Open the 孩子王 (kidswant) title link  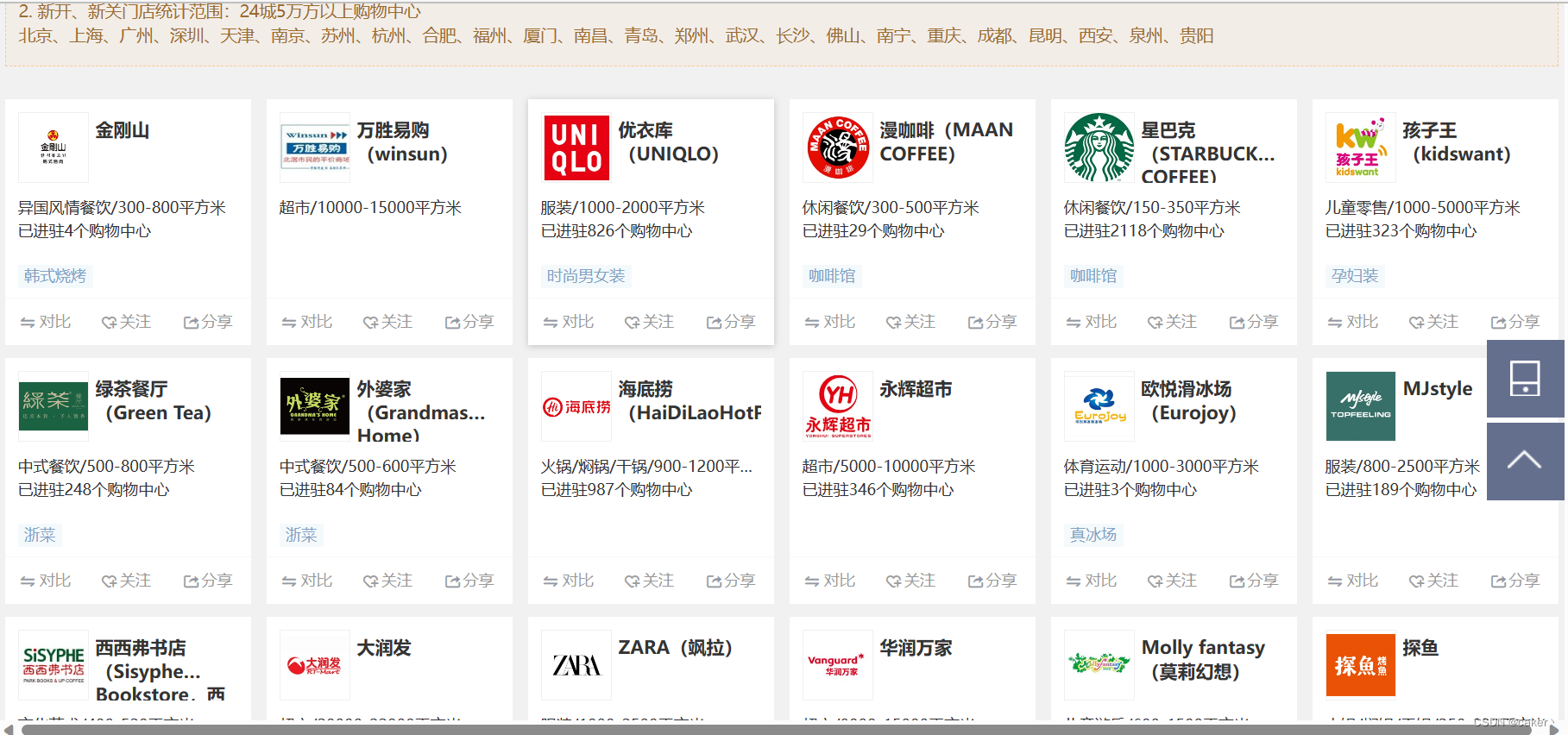pyautogui.click(x=1457, y=142)
